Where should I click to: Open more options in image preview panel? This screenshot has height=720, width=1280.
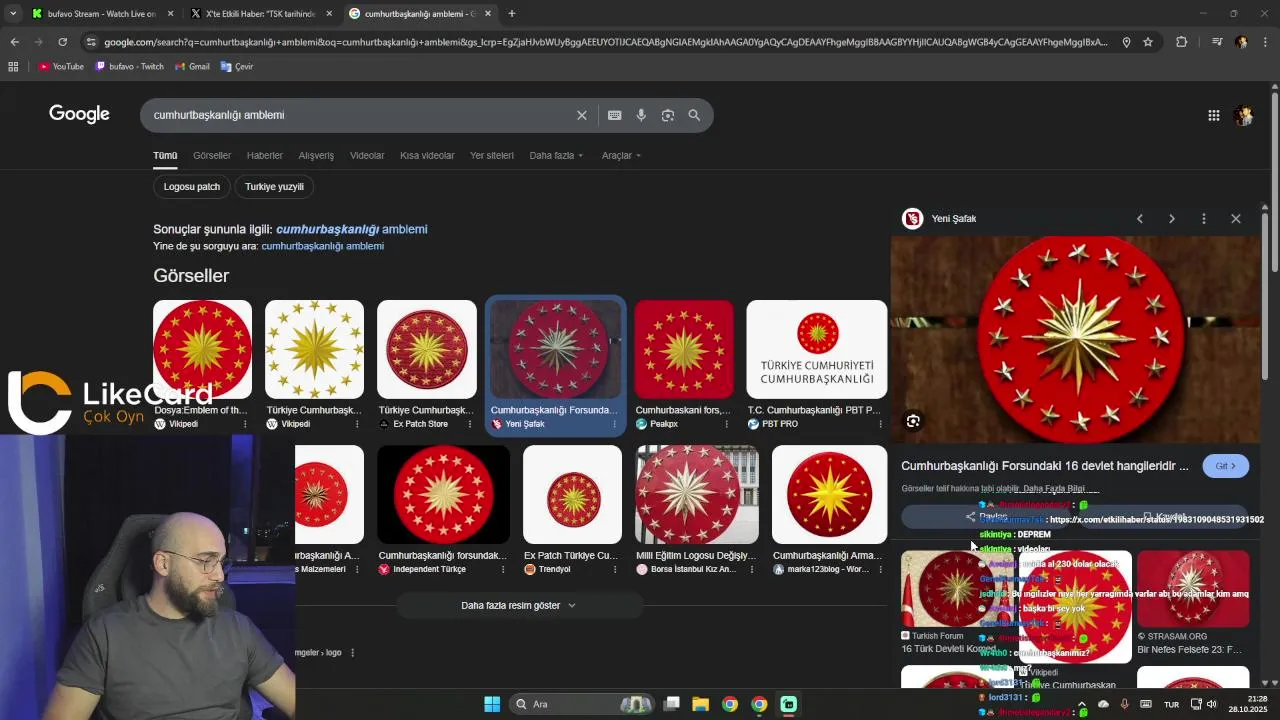1203,218
